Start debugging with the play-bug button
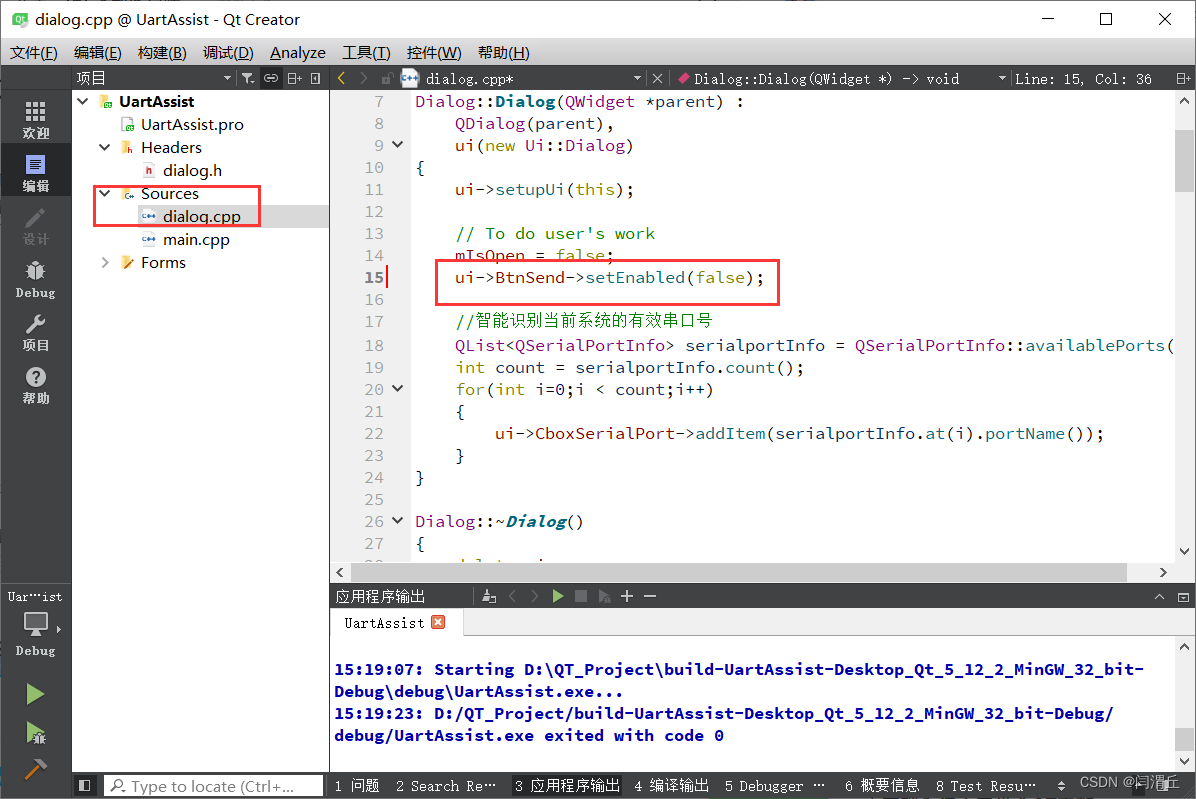Screen dimensions: 1196x799 pos(35,733)
